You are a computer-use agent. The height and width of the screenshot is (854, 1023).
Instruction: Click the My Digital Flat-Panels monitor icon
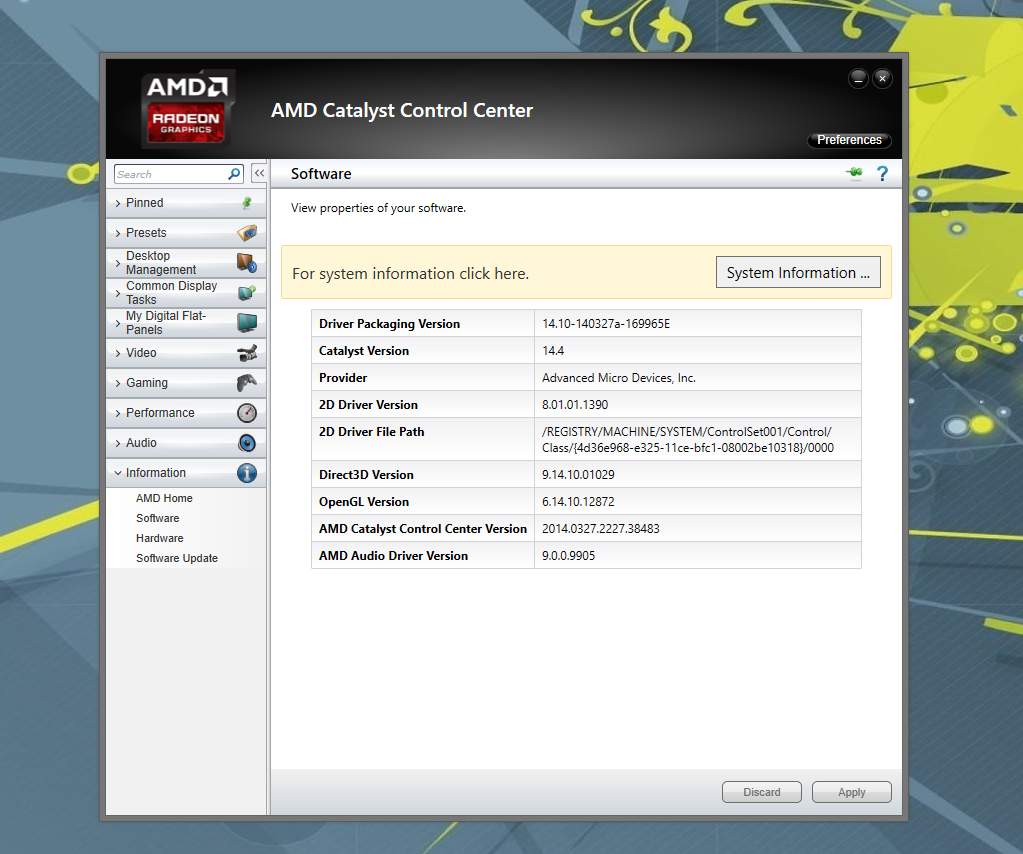tap(247, 322)
